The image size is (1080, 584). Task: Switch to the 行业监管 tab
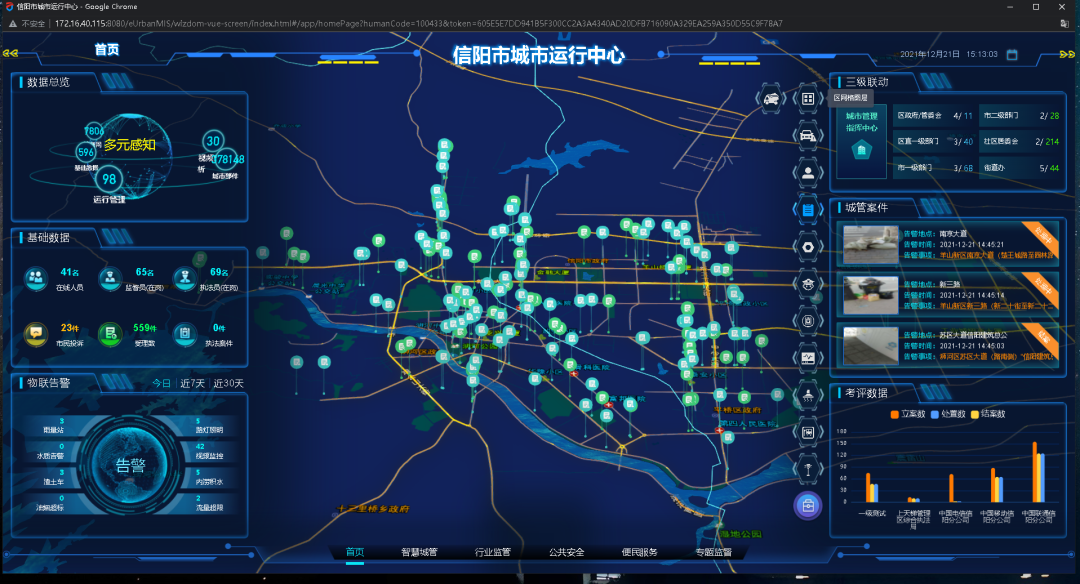click(x=492, y=552)
